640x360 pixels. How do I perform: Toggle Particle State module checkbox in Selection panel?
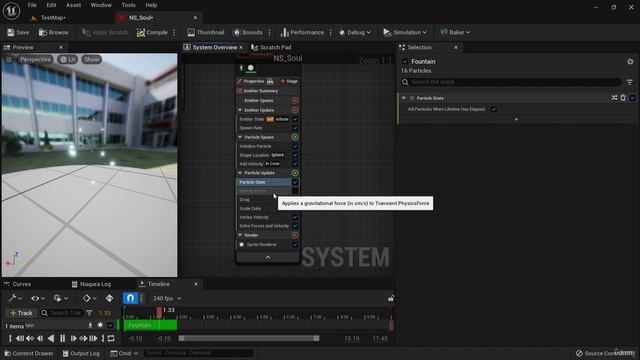pyautogui.click(x=633, y=98)
